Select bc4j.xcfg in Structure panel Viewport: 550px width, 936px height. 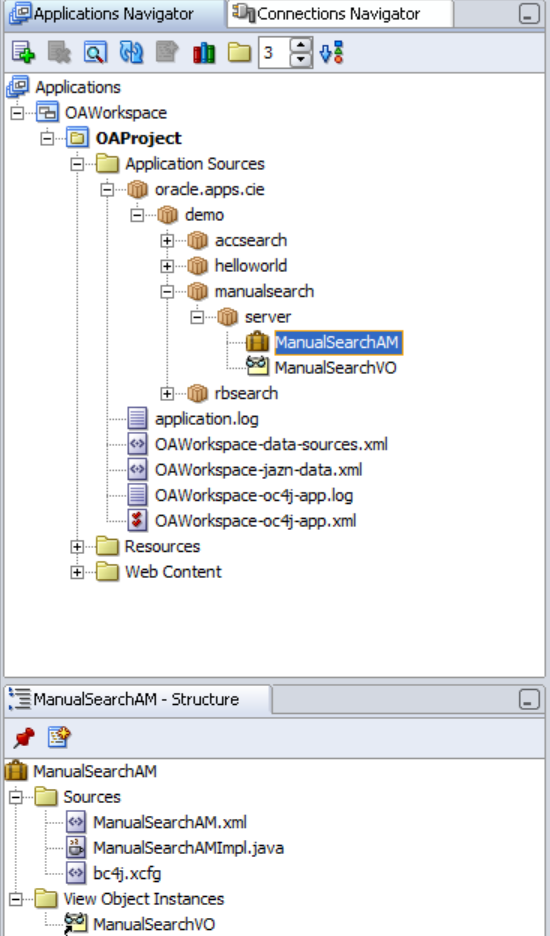[x=127, y=874]
